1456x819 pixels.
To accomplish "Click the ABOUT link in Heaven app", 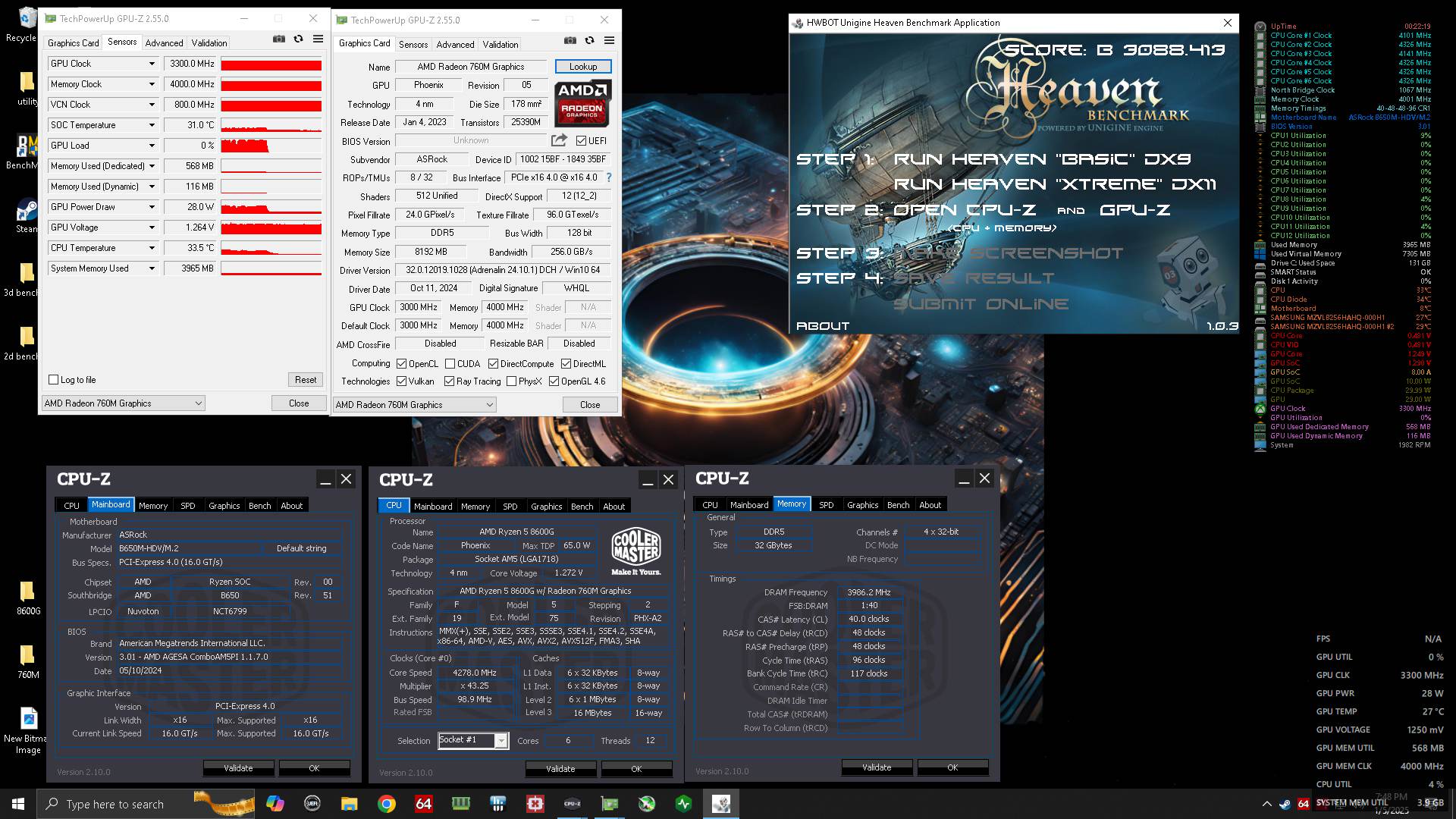I will [x=823, y=326].
